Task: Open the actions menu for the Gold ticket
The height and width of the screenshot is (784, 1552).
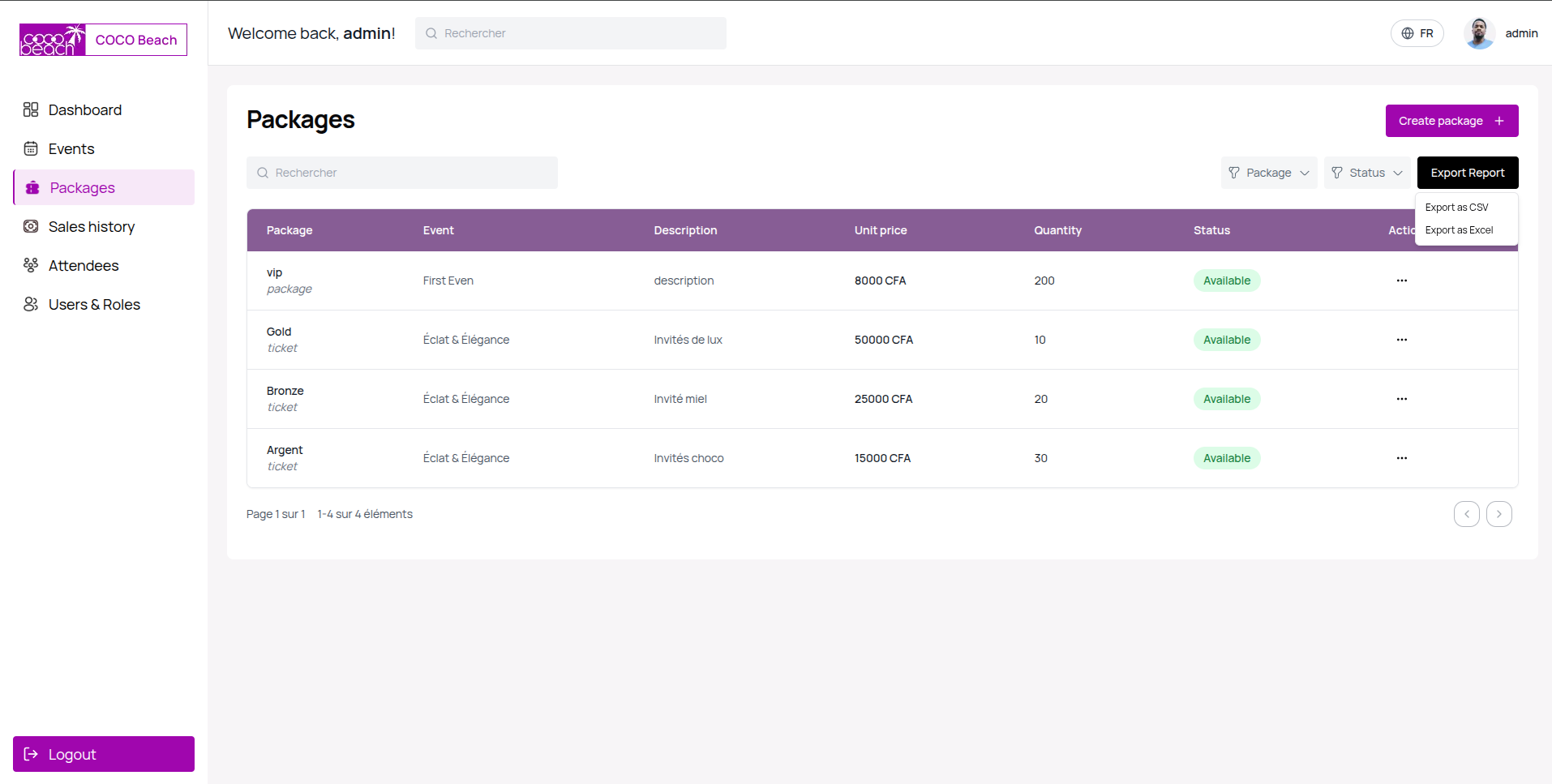Action: point(1402,340)
